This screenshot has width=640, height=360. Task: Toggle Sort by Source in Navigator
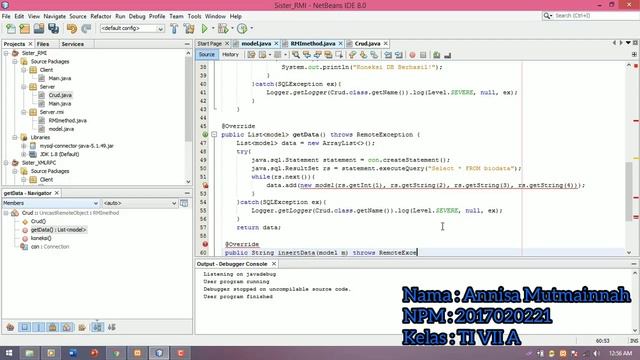tap(111, 327)
